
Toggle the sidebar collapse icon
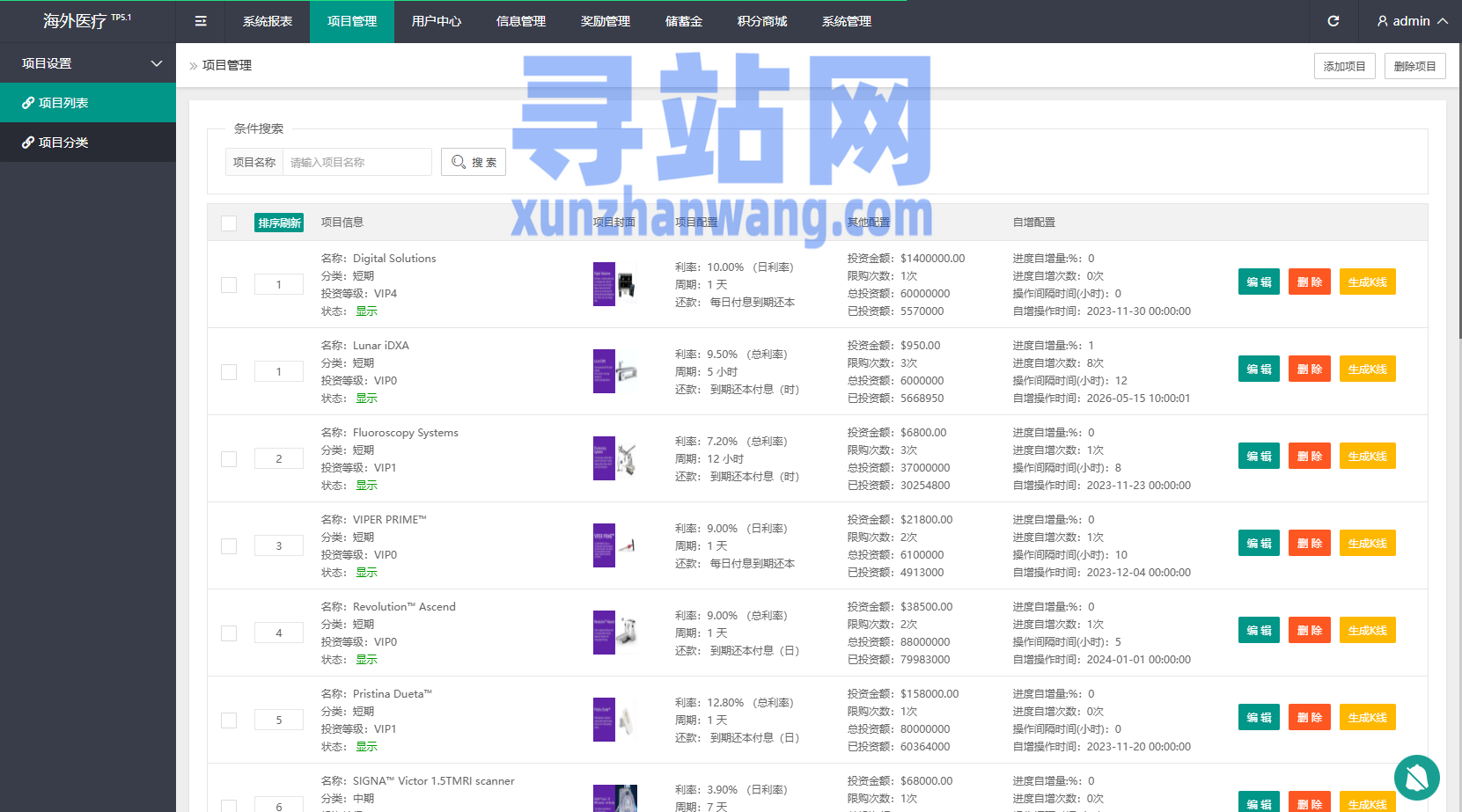201,21
